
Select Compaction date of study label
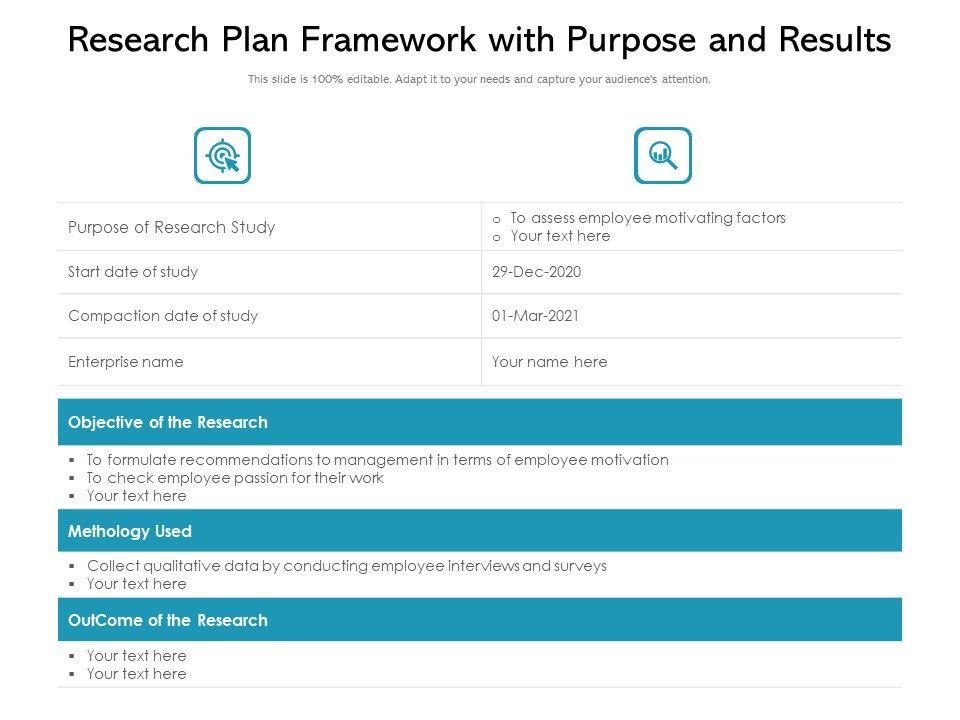pos(163,316)
